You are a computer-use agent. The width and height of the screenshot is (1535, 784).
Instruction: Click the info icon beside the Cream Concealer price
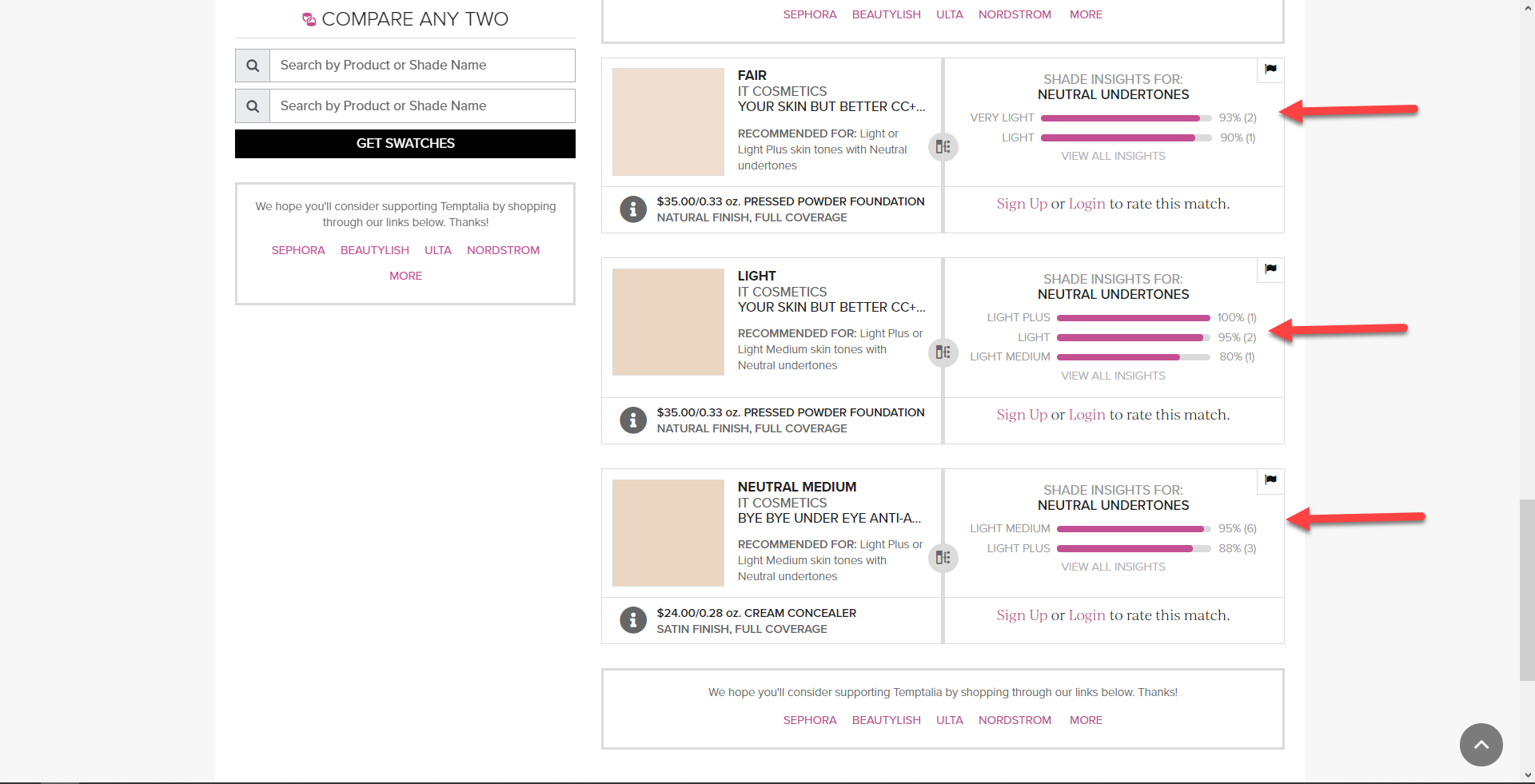[x=632, y=619]
